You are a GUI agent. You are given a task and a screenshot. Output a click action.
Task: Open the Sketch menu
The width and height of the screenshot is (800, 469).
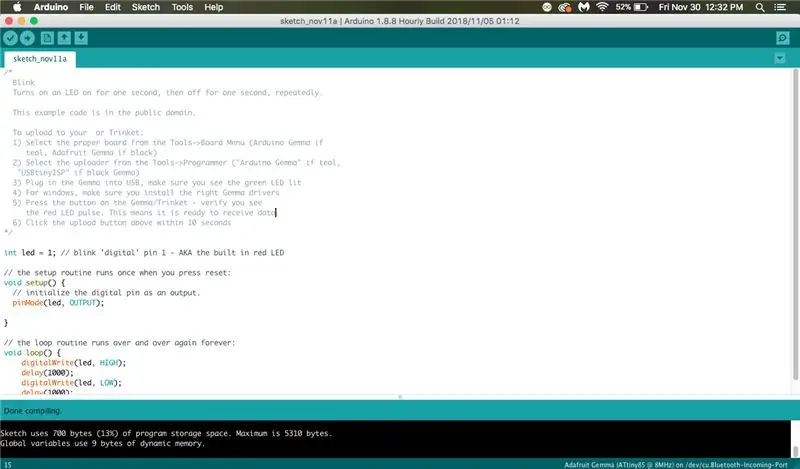pos(145,7)
